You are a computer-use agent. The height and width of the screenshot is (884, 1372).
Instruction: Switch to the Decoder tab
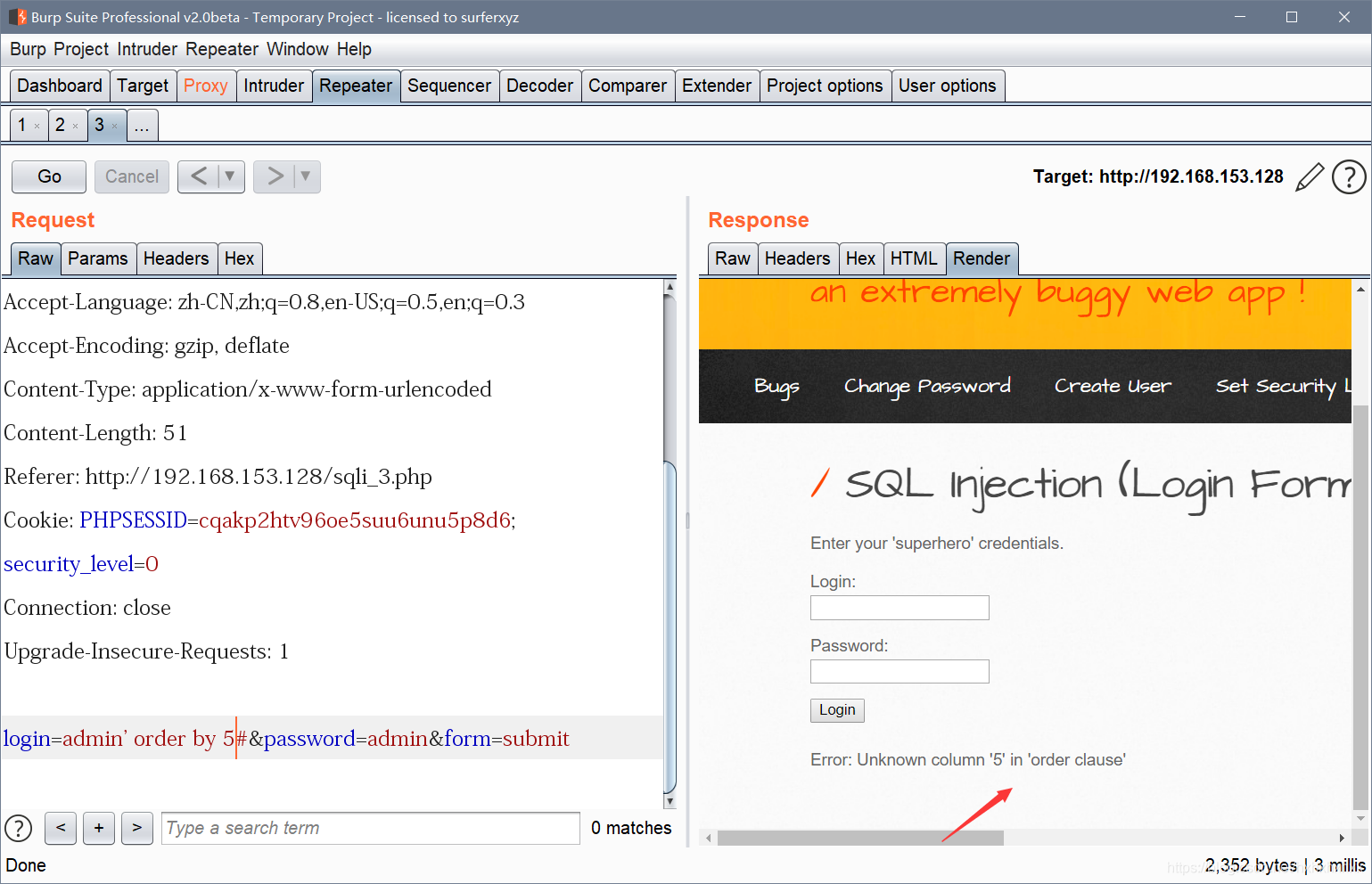(540, 86)
